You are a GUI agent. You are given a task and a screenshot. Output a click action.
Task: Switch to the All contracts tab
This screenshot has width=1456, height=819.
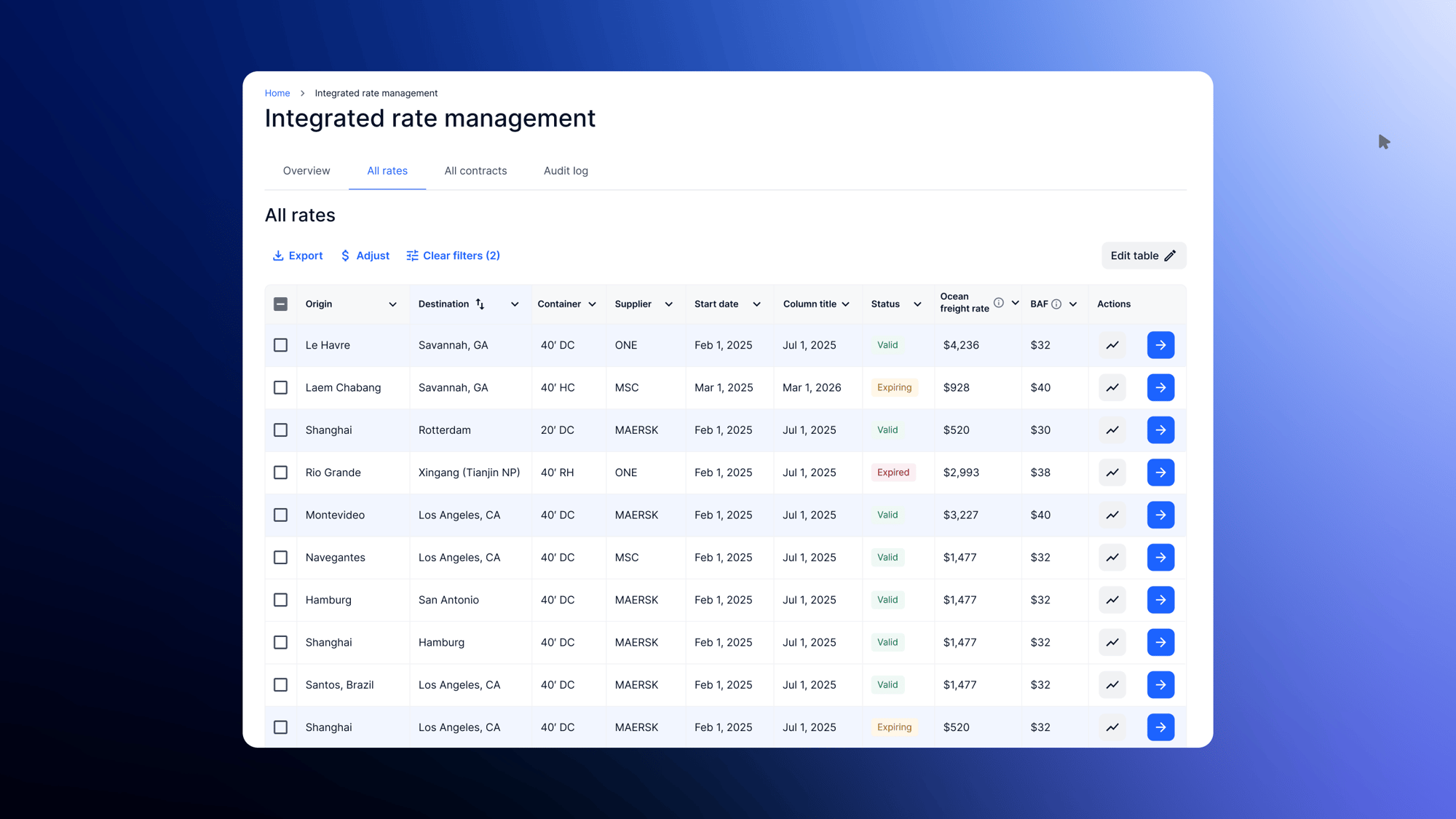[x=475, y=171]
